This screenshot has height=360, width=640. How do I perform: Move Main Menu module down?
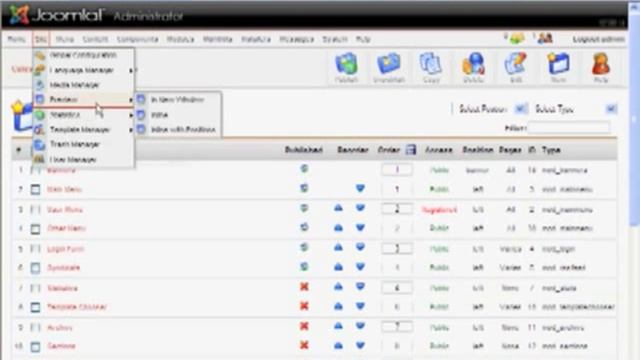(360, 188)
